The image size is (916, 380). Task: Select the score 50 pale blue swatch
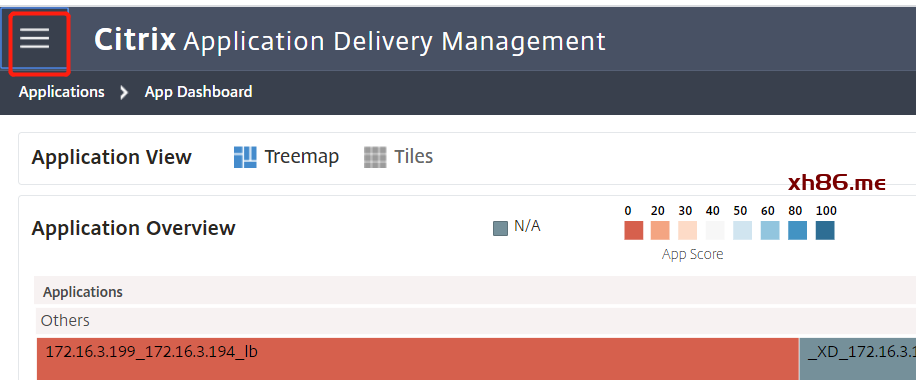742,230
